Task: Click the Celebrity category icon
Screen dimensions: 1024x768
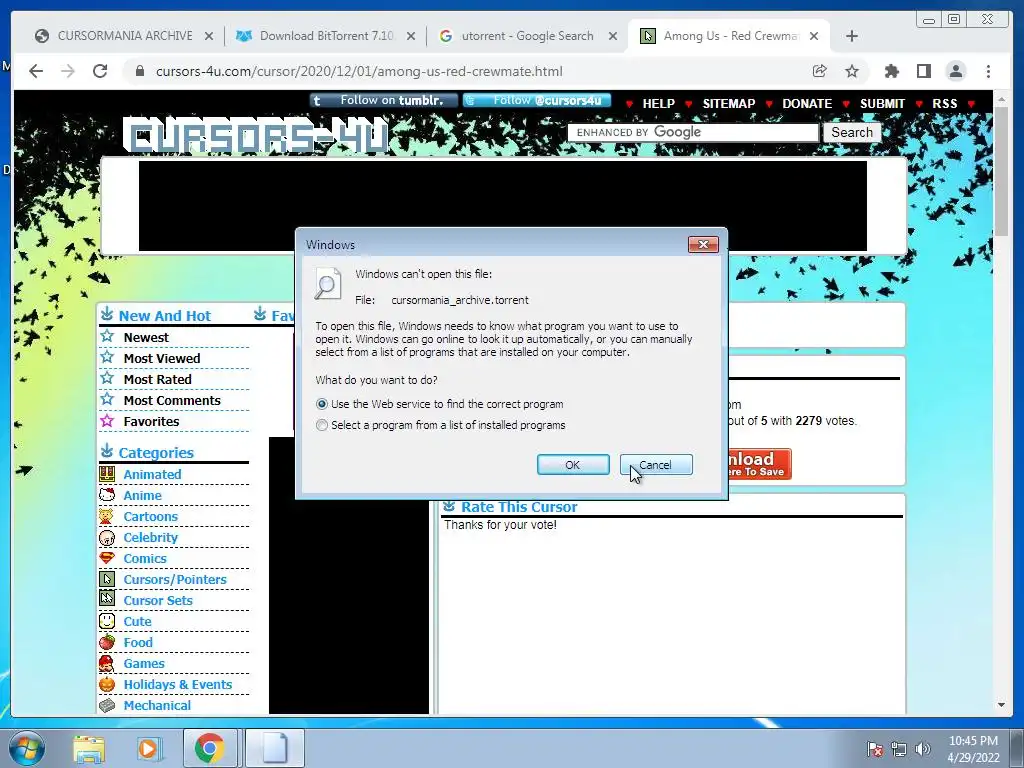Action: (x=107, y=537)
